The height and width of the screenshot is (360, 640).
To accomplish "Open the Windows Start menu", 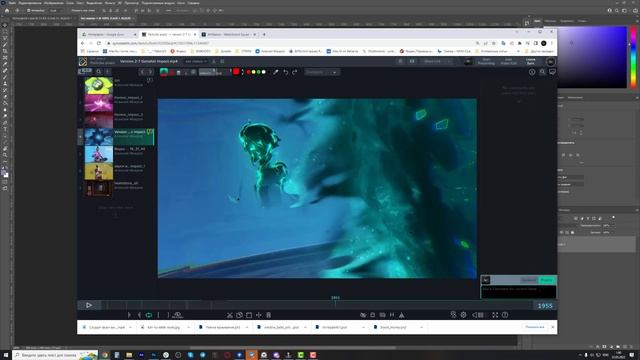I will click(6, 355).
